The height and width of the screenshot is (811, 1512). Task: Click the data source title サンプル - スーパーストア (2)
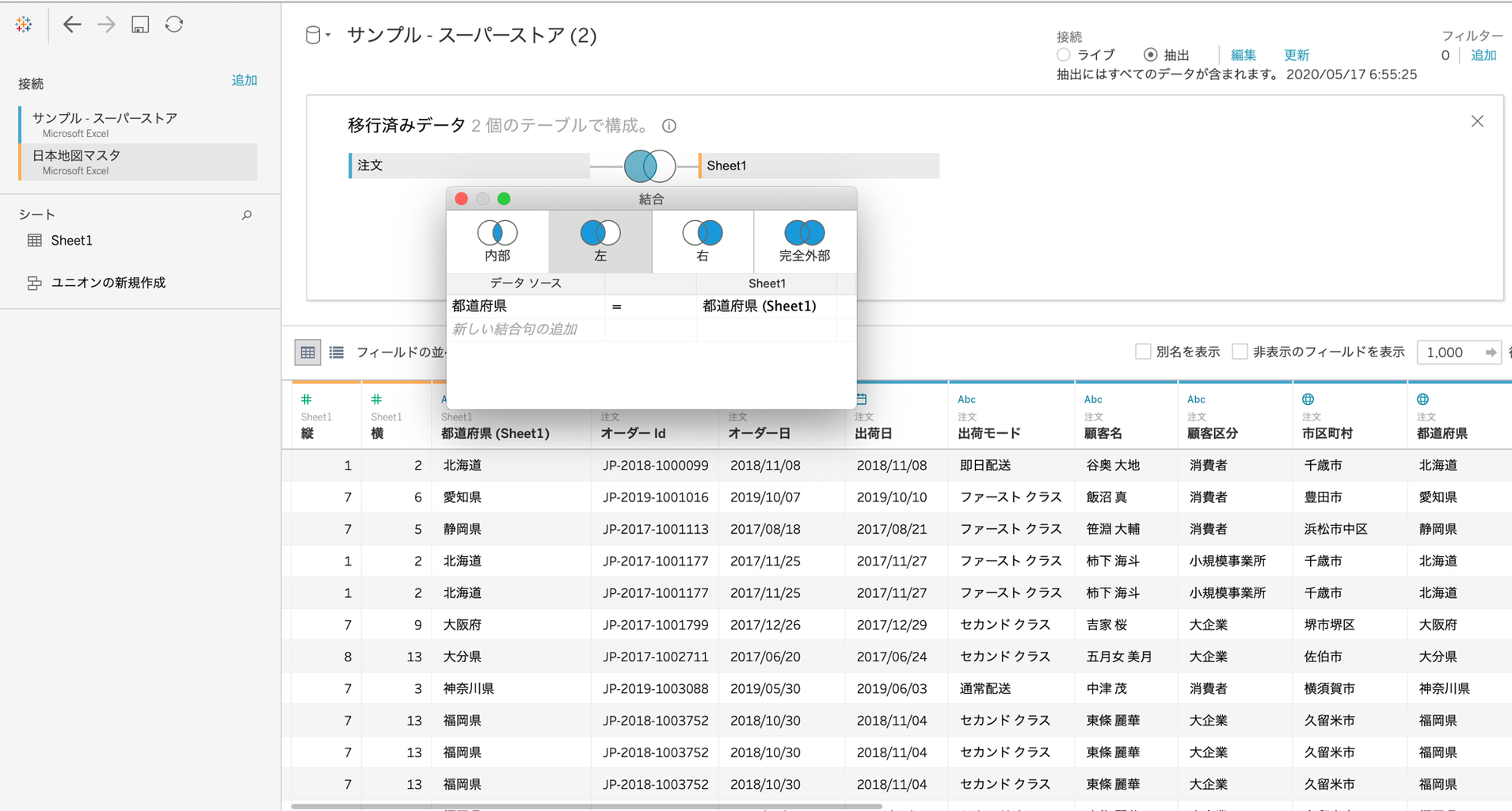(x=472, y=36)
